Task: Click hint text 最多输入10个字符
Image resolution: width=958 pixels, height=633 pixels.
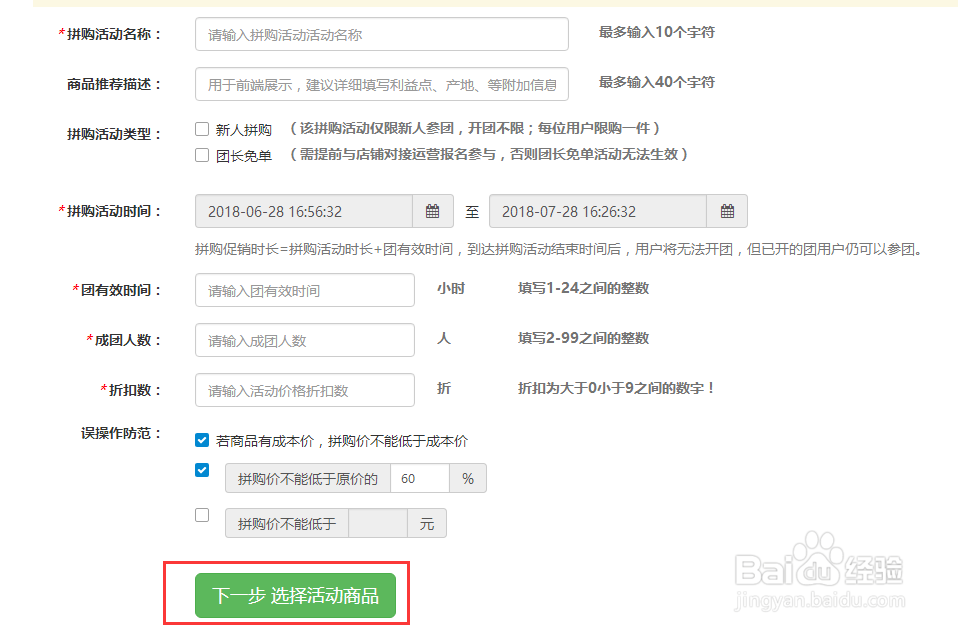Action: coord(657,32)
